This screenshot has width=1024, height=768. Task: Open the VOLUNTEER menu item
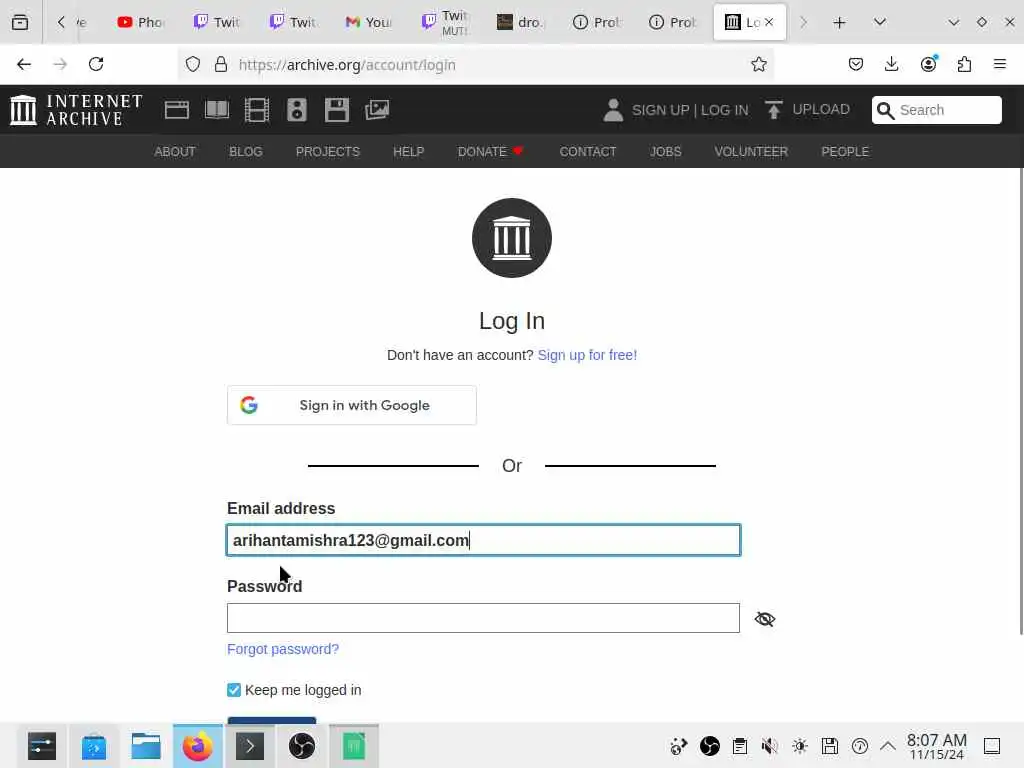(751, 152)
